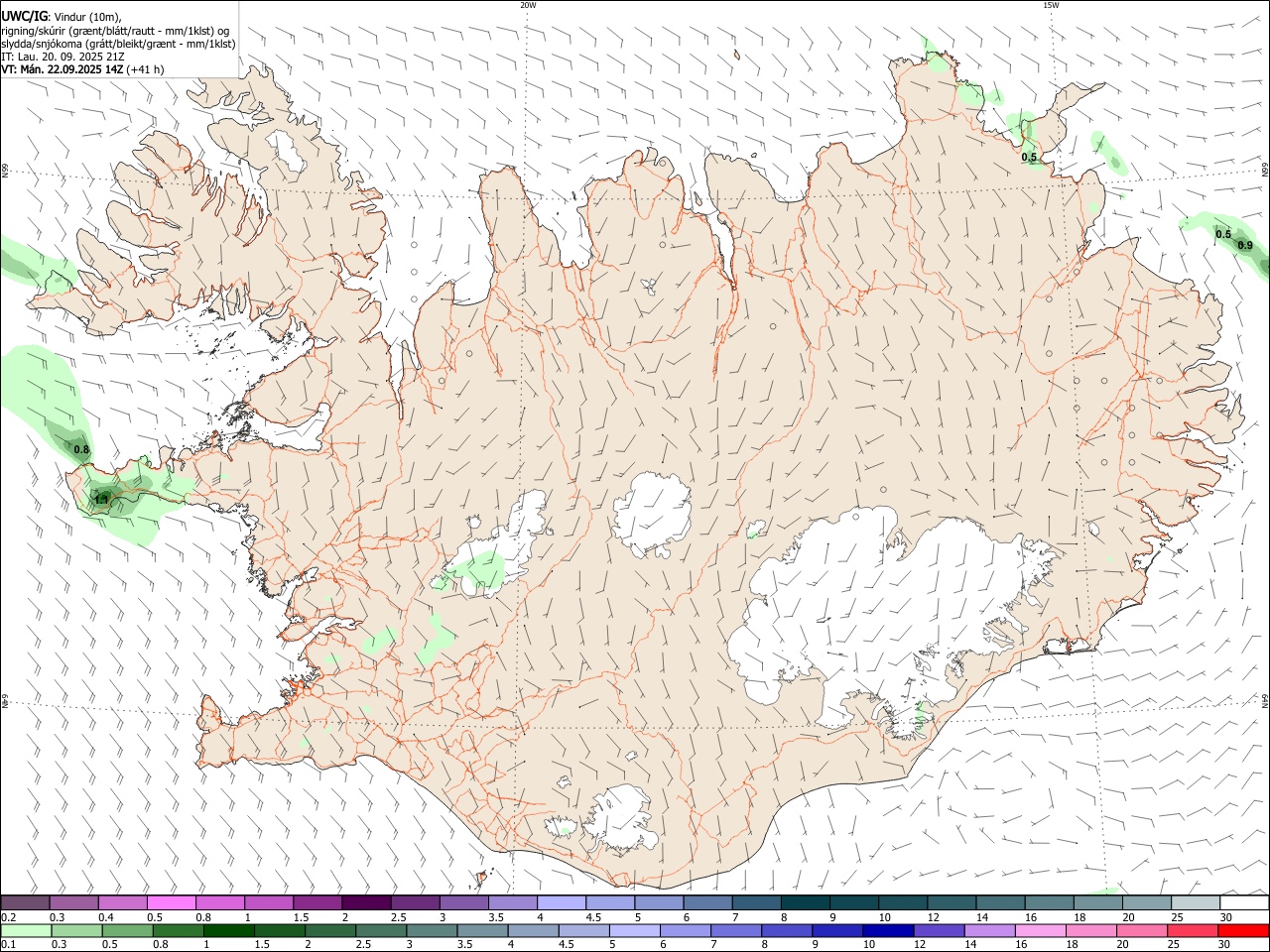Image resolution: width=1270 pixels, height=952 pixels.
Task: Click the lower-row grey-blue swatch, 3.5 to 4
Action: click(483, 931)
